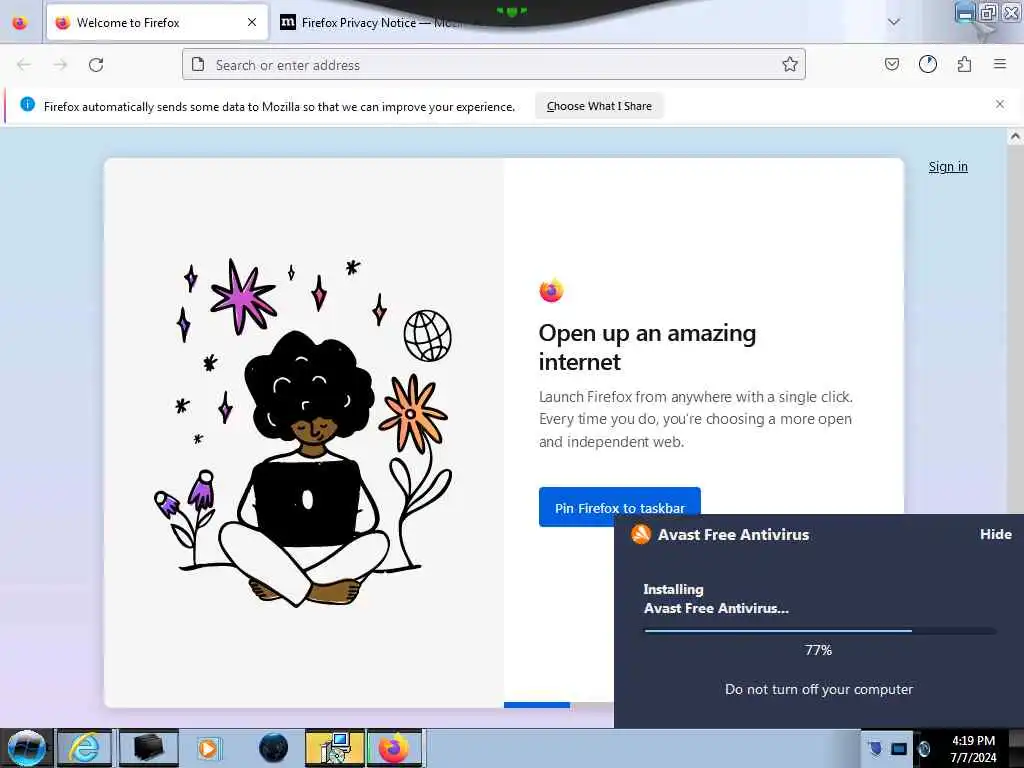
Task: Open the dark globe taskbar application
Action: click(x=273, y=748)
